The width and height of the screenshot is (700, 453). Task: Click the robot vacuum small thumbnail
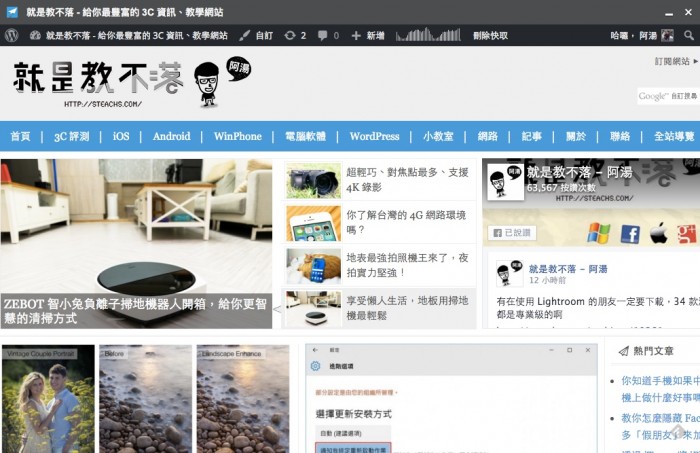(x=313, y=309)
